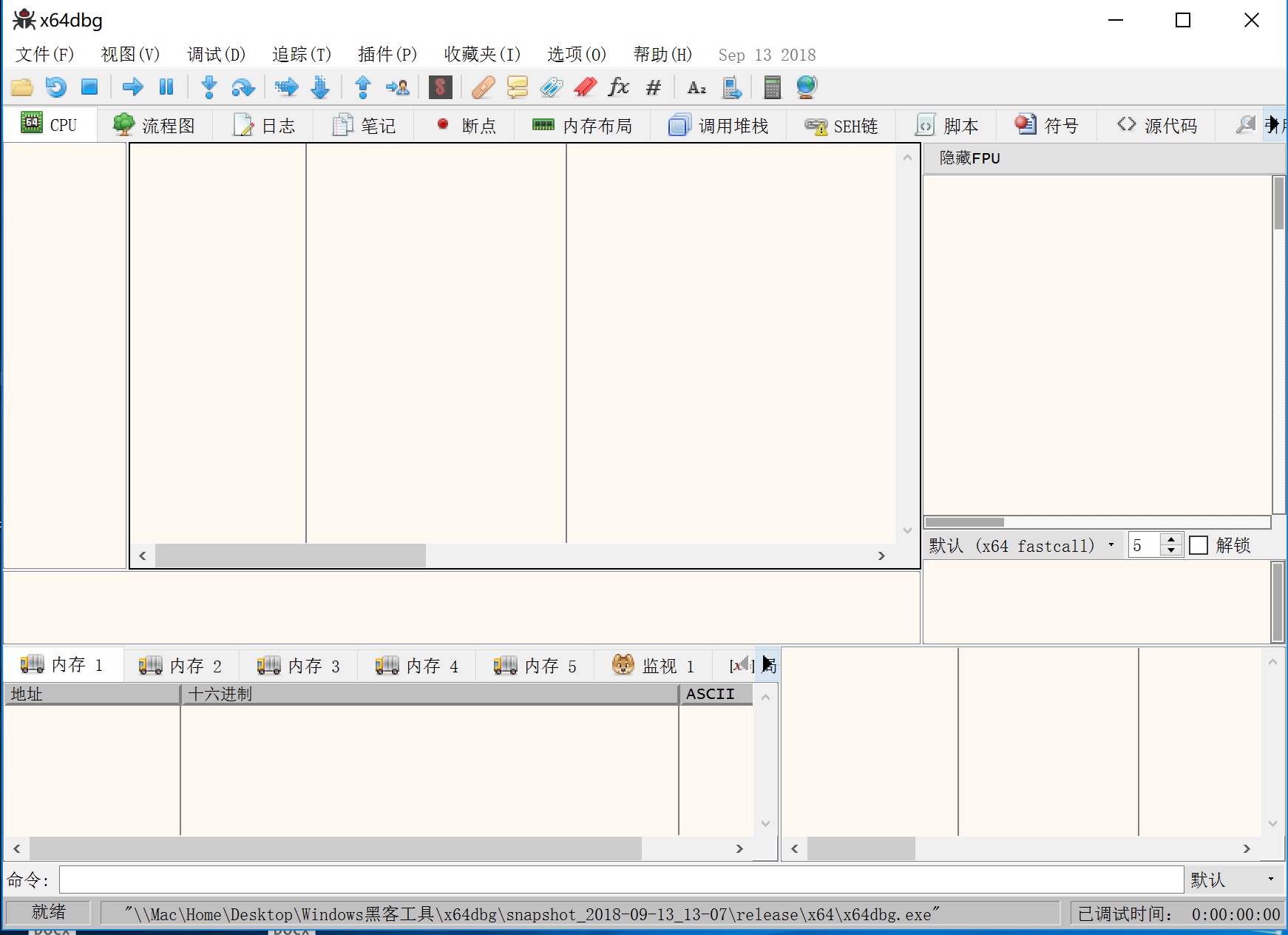Open Patches with the bandage icon
Viewport: 1288px width, 935px height.
[x=483, y=87]
